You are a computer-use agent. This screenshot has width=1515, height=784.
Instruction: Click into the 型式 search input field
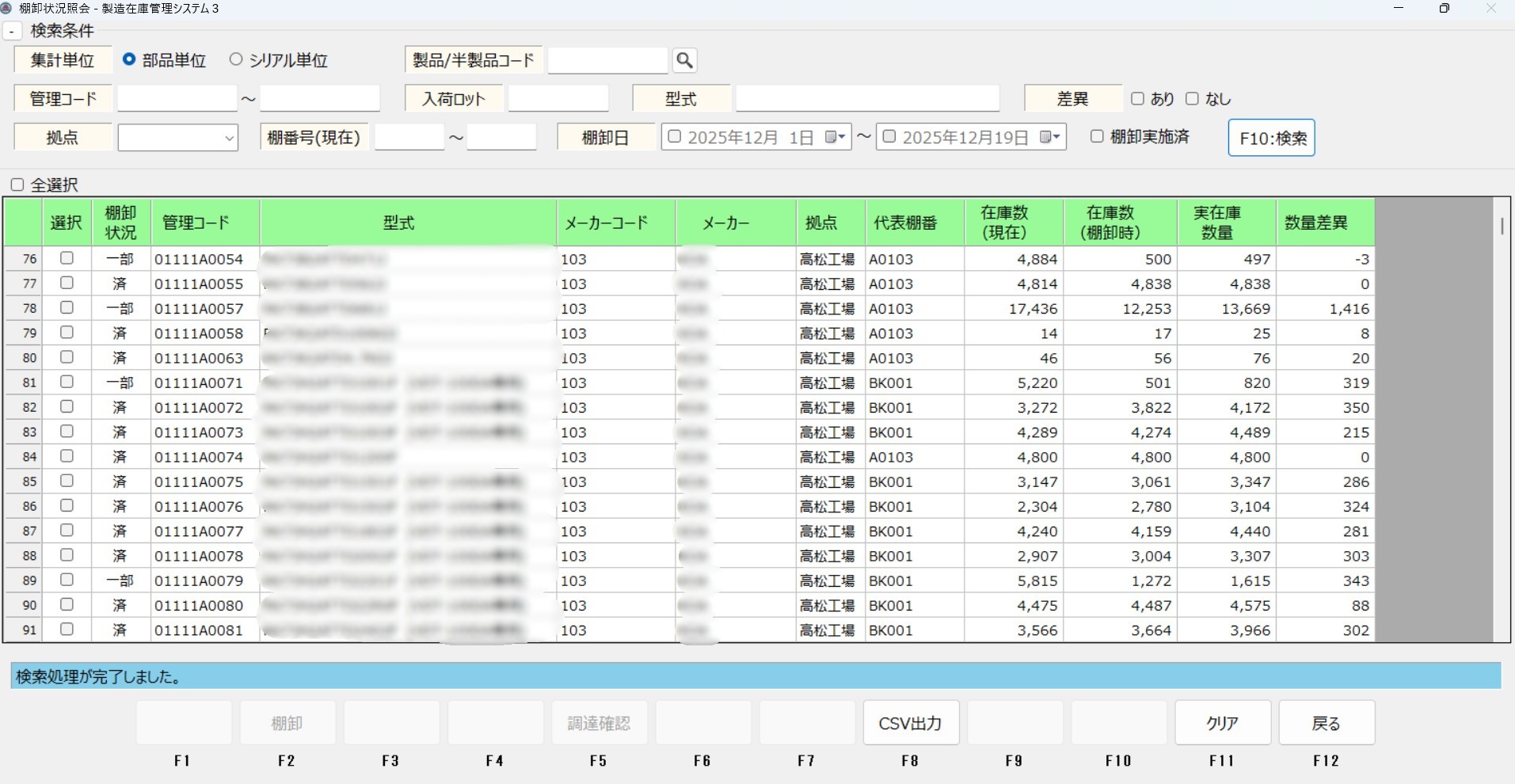click(x=867, y=99)
